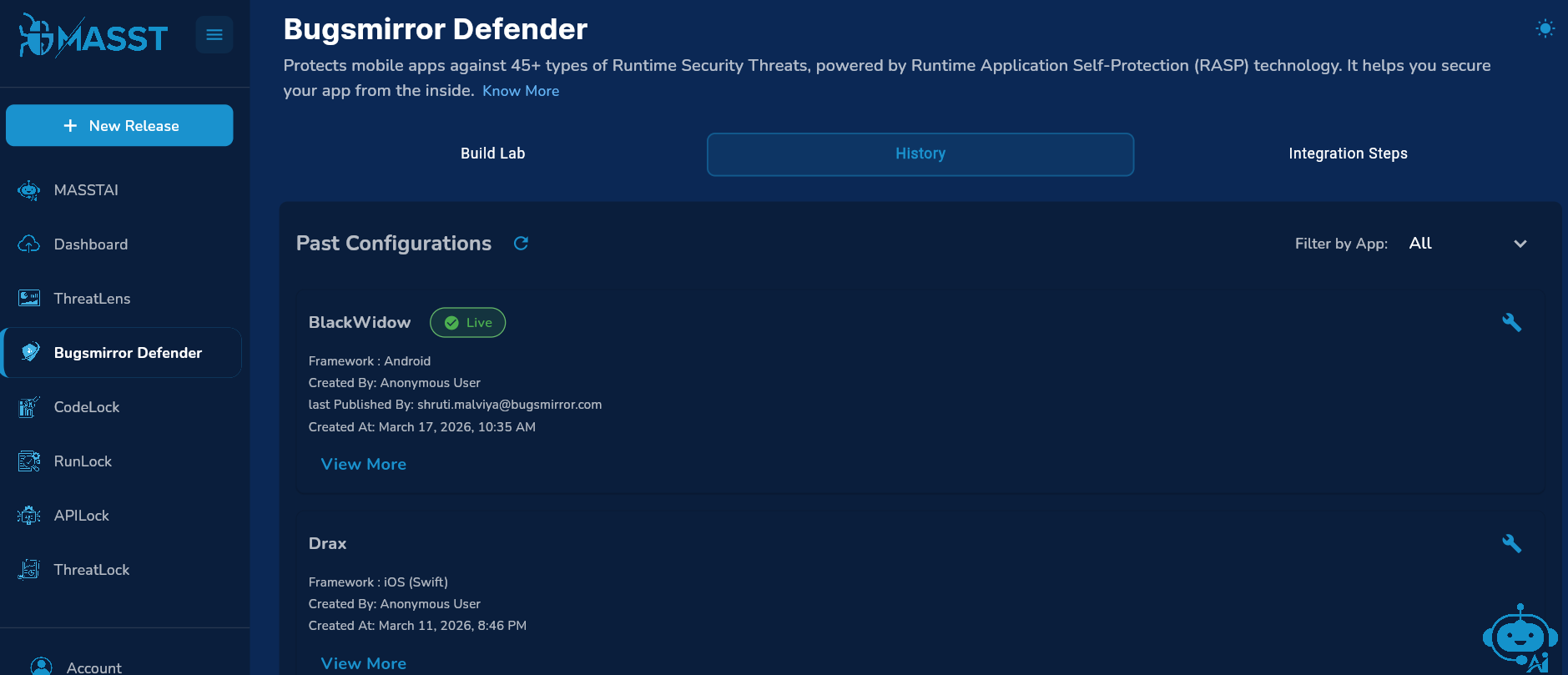Switch to the History tab
This screenshot has width=1568, height=675.
pyautogui.click(x=920, y=154)
